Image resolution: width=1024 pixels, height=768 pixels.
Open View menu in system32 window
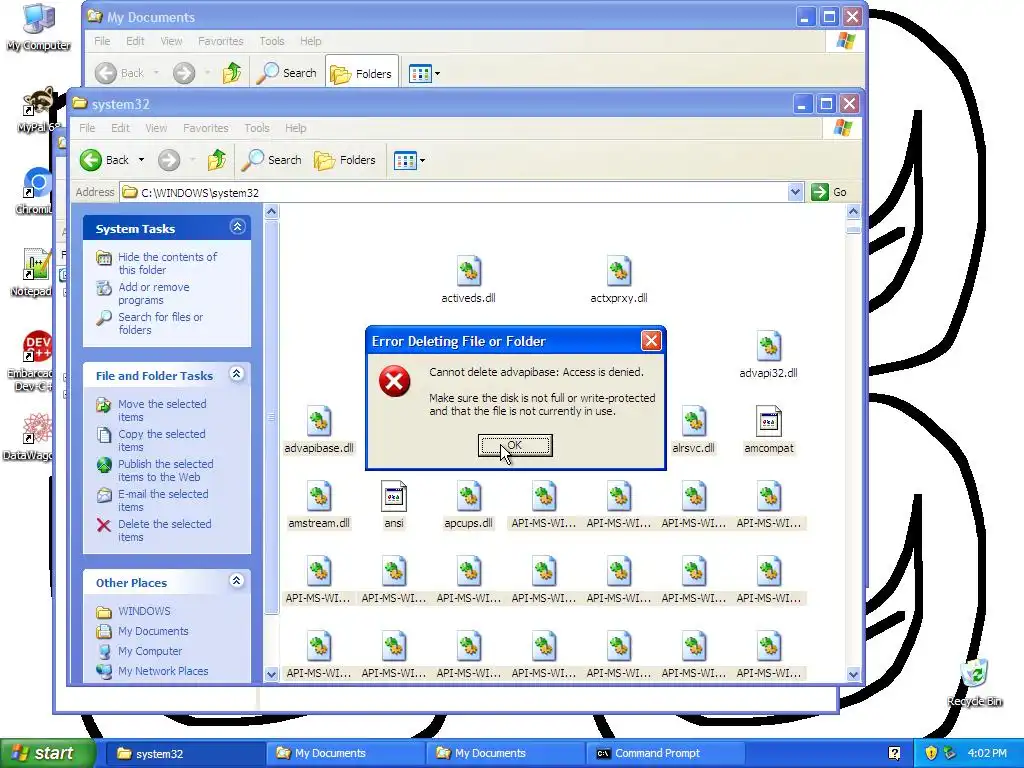point(156,128)
